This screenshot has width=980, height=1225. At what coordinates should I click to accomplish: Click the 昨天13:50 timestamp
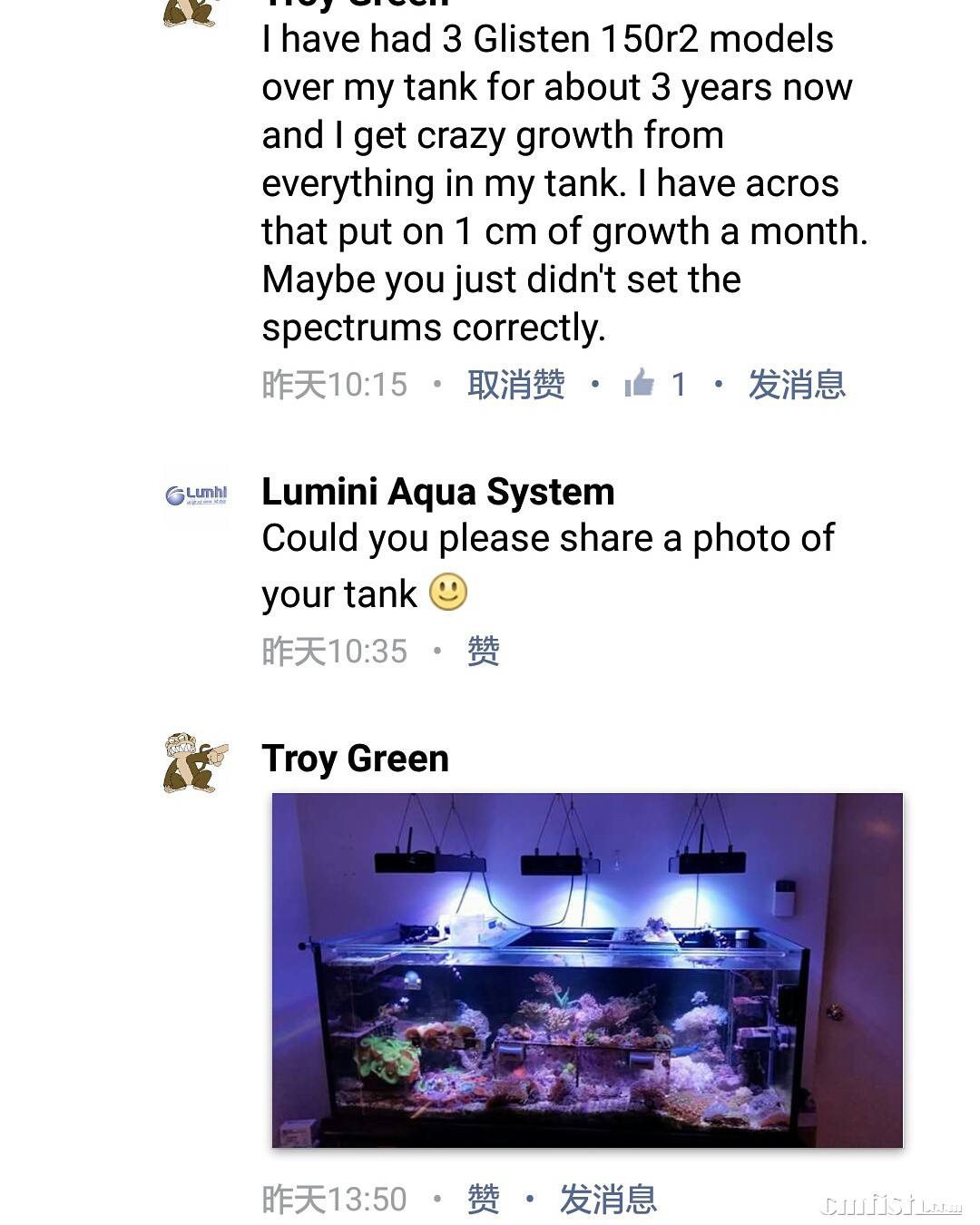(335, 1200)
